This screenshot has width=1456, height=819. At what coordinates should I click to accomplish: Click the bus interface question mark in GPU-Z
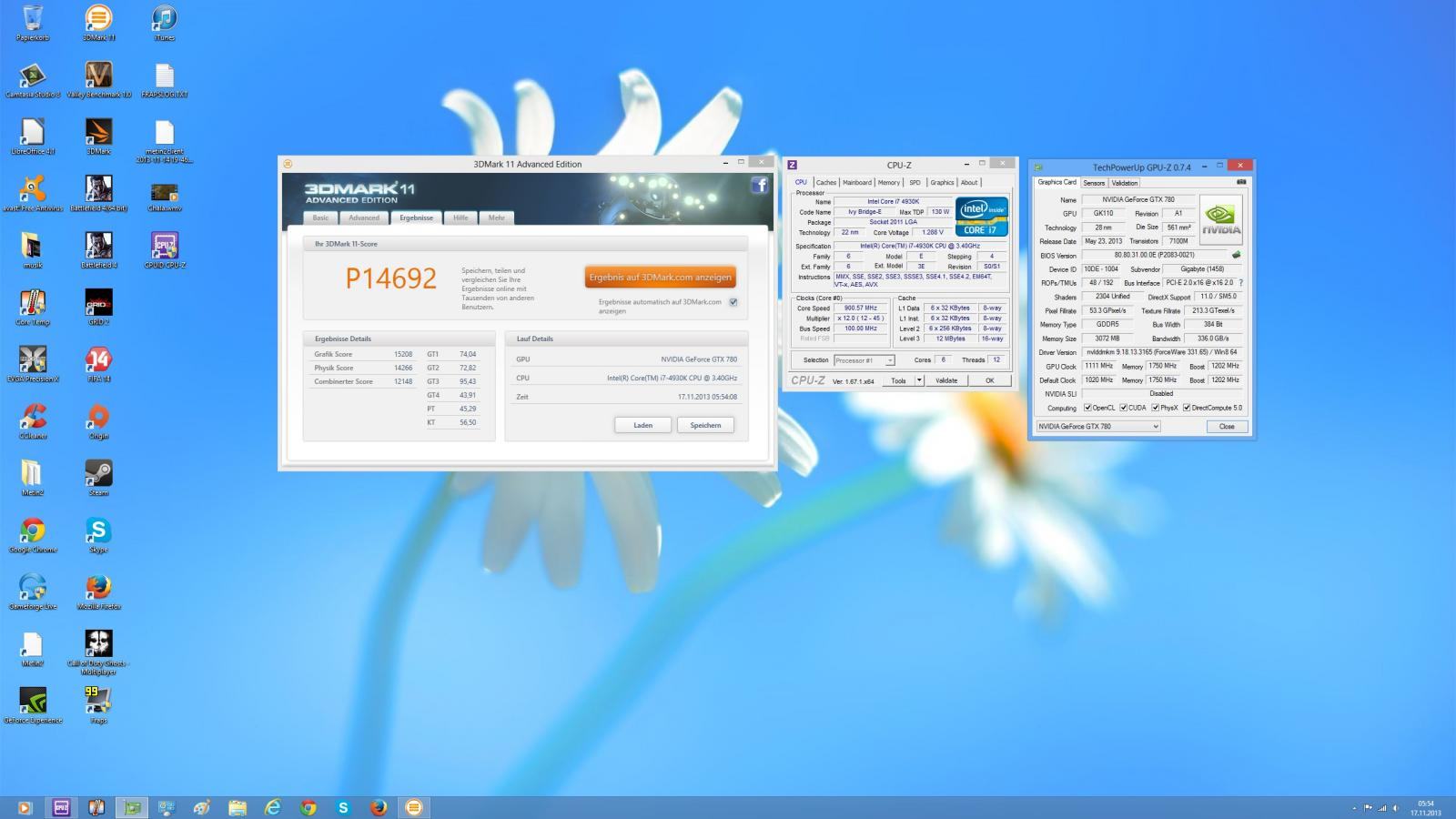[x=1240, y=283]
